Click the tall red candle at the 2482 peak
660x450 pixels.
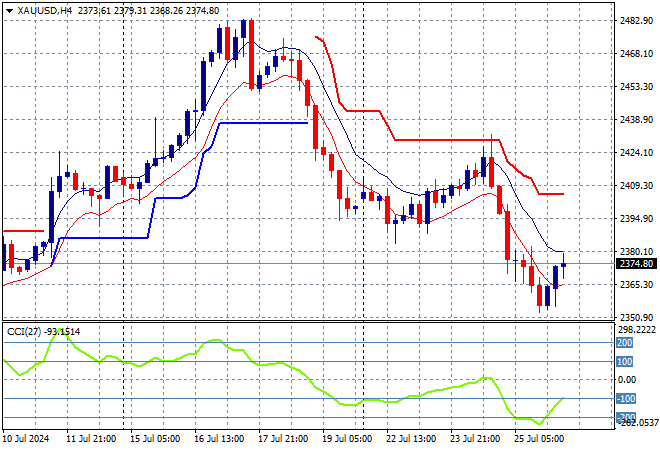coord(251,54)
